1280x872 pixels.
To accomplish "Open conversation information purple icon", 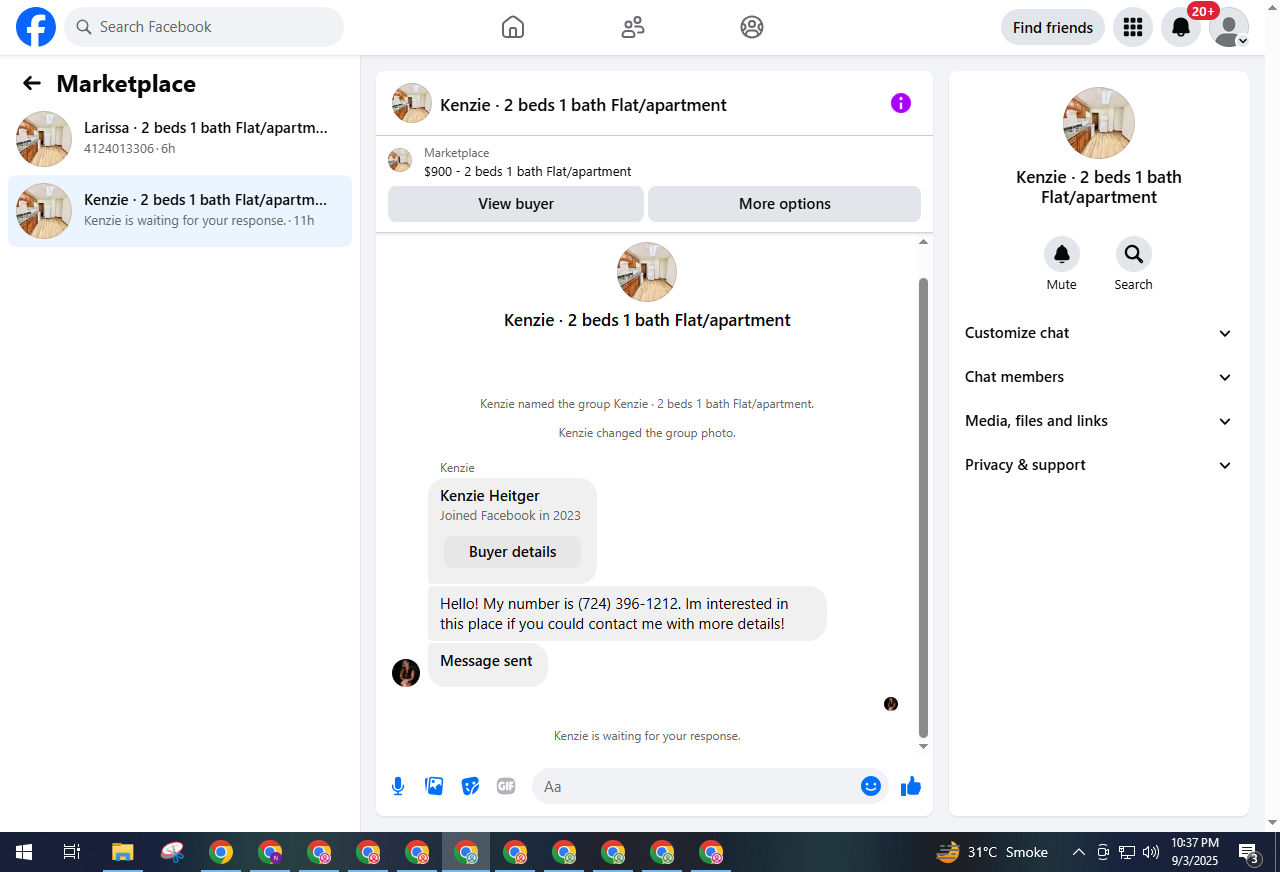I will point(901,103).
